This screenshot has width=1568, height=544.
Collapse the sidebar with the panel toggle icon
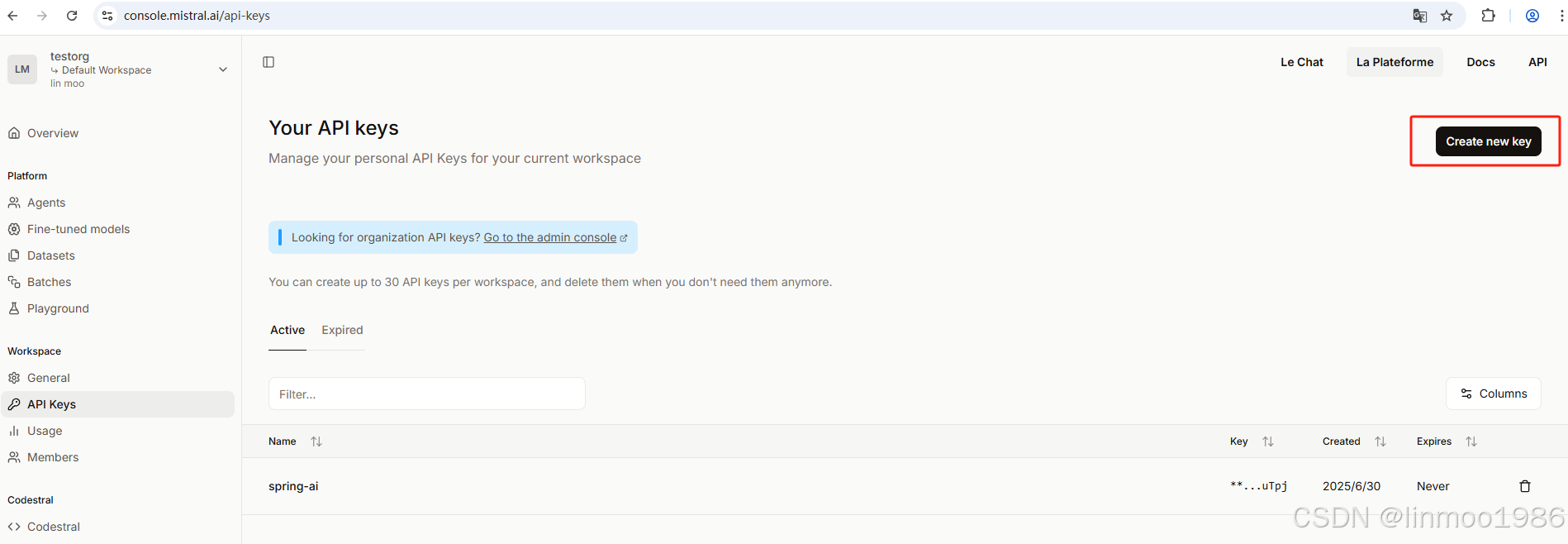coord(268,62)
